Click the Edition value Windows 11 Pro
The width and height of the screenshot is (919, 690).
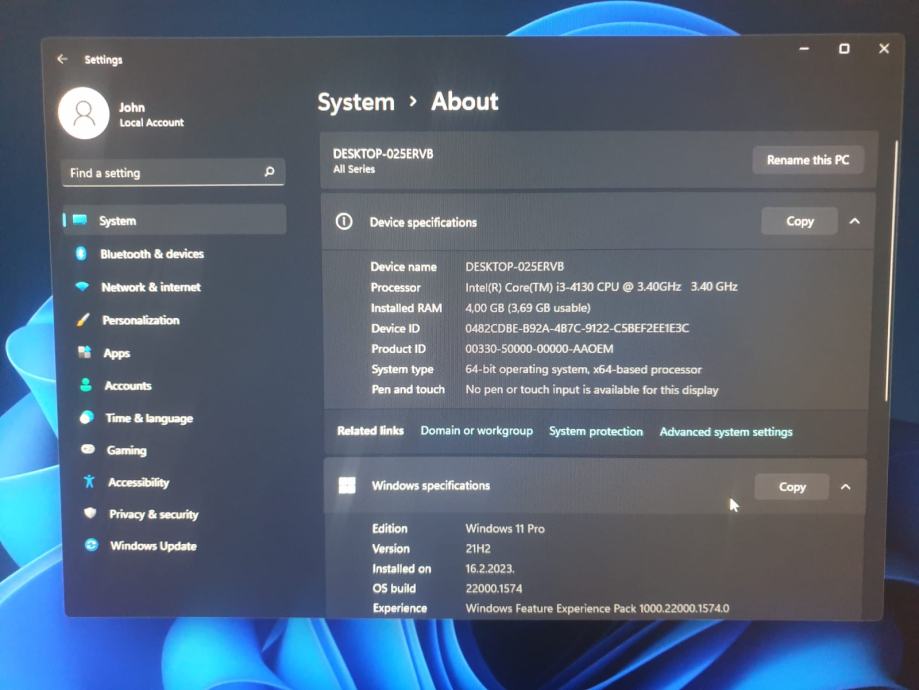(x=505, y=529)
